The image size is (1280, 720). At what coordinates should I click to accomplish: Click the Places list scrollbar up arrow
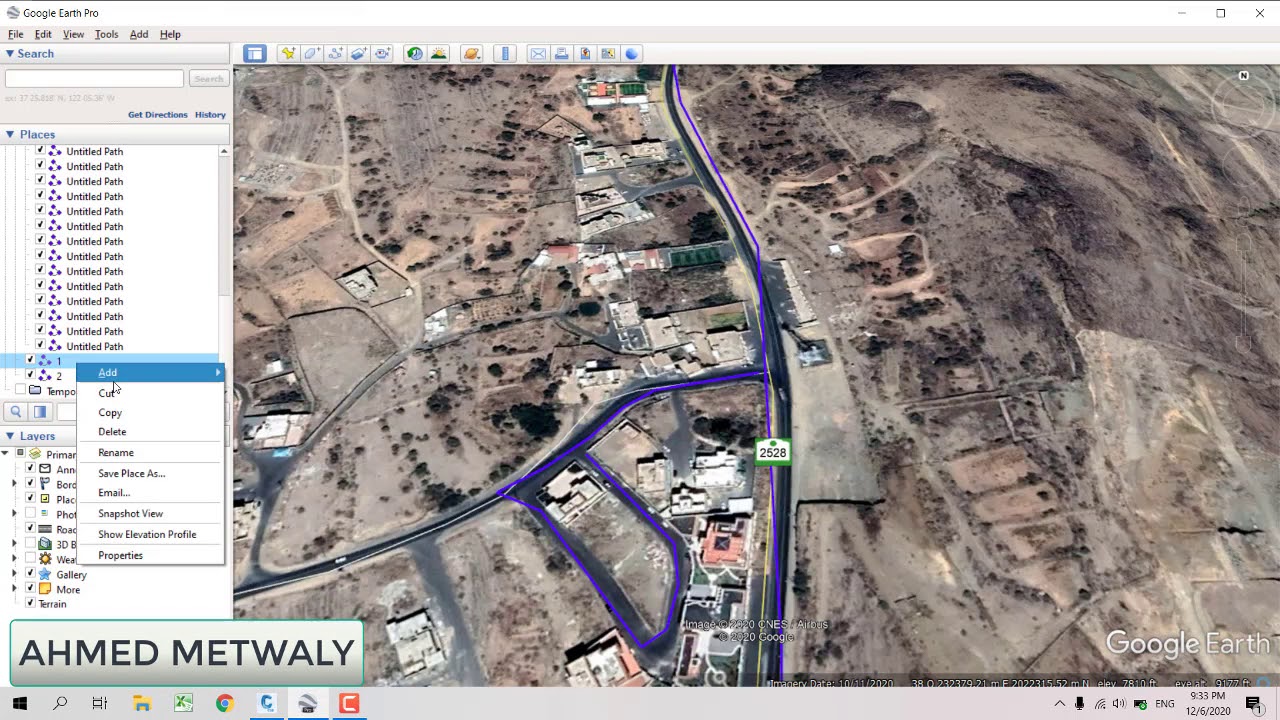coord(224,151)
